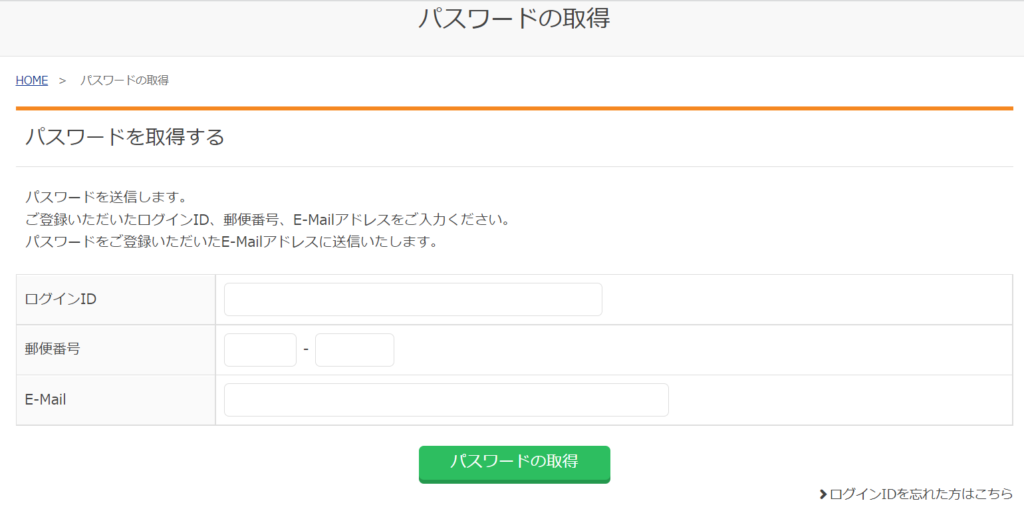Viewport: 1024px width, 519px height.
Task: Click the first 郵便番号 input box
Action: [x=260, y=350]
